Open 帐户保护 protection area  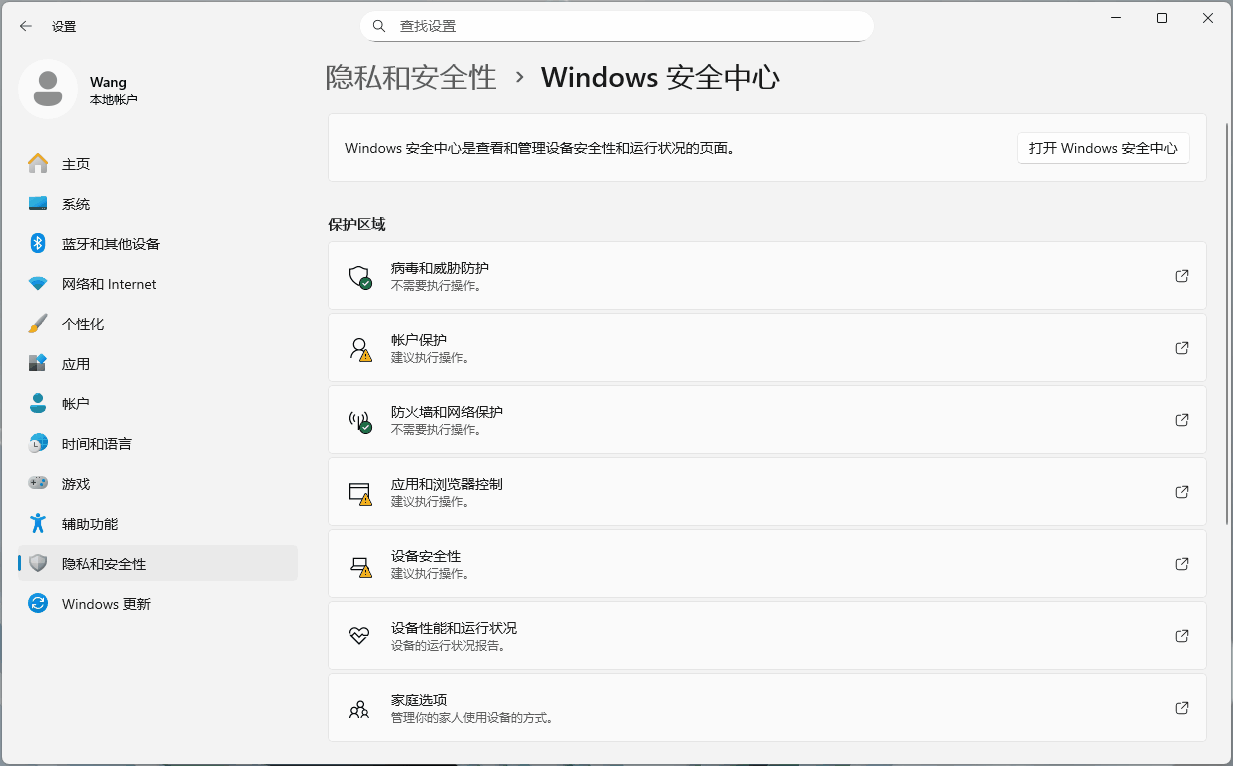tap(767, 348)
